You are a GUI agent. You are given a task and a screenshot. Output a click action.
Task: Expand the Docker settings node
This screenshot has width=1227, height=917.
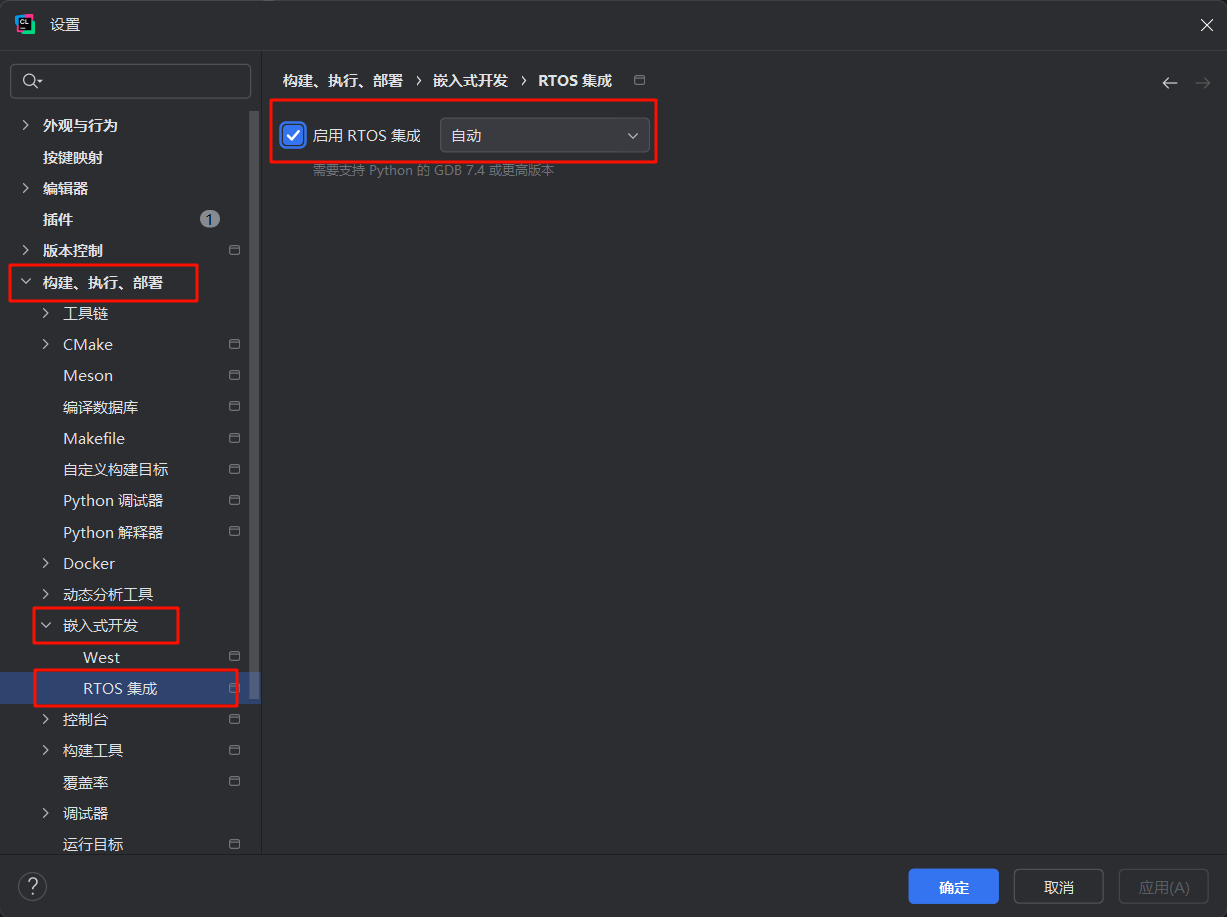[x=46, y=563]
